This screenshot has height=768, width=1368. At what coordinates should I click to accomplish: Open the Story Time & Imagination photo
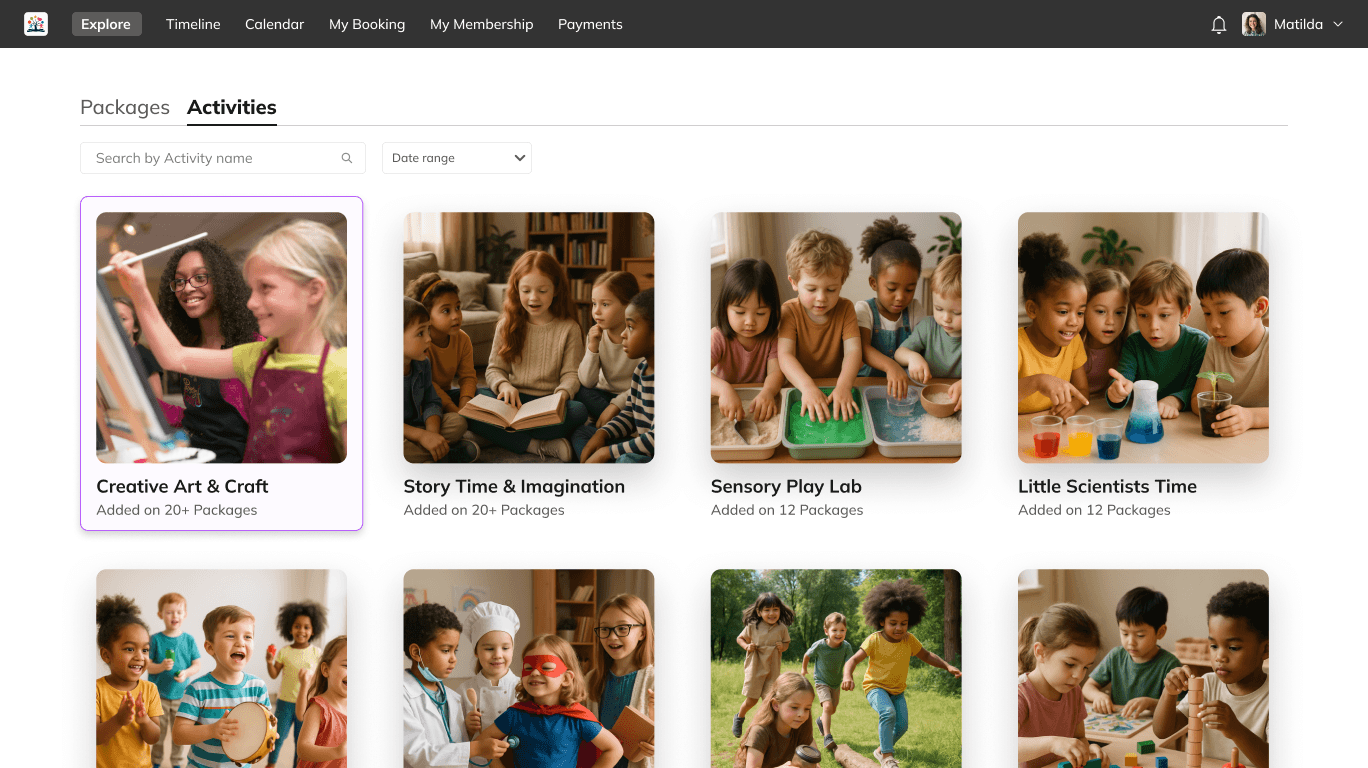(529, 337)
